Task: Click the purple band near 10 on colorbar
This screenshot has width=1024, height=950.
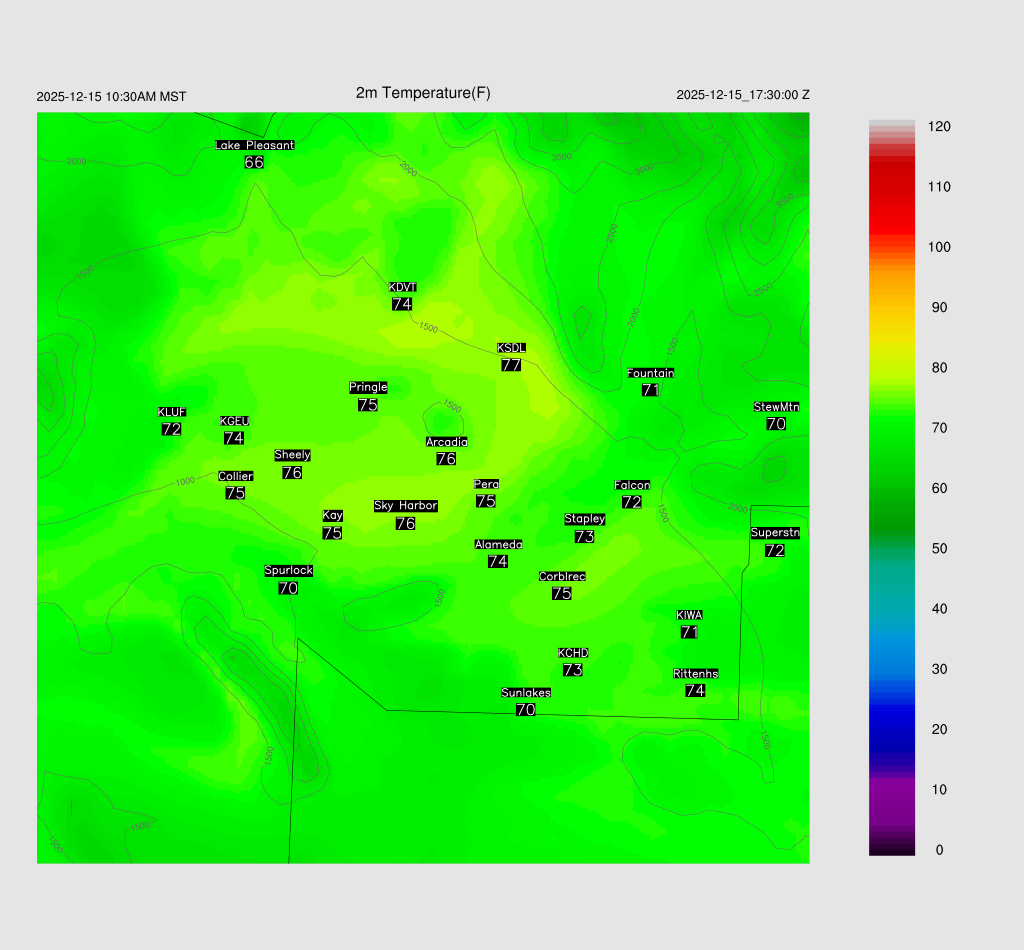Action: [892, 790]
